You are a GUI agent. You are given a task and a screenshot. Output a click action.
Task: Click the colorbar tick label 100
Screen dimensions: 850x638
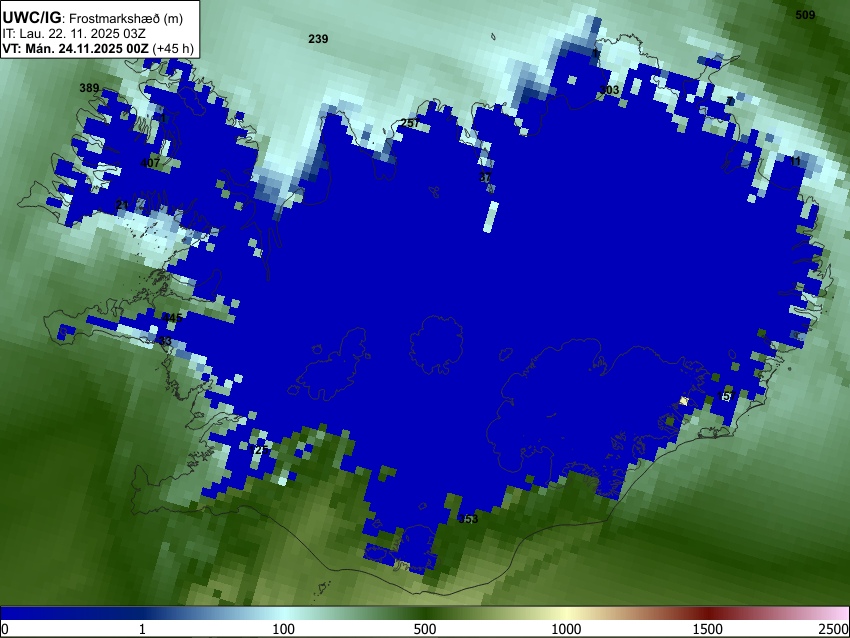(x=284, y=629)
